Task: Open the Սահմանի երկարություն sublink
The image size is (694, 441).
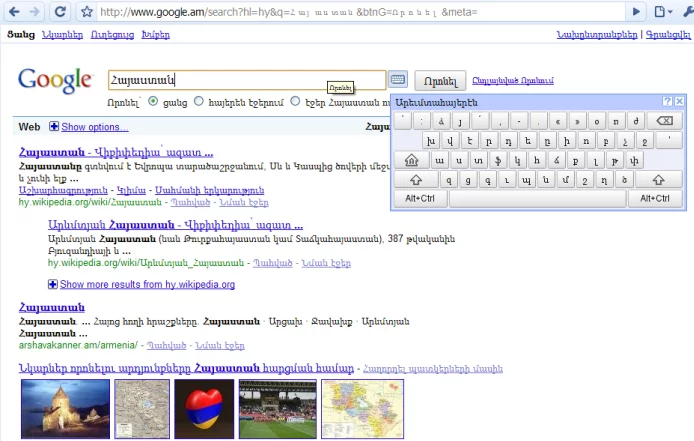Action: [209, 190]
